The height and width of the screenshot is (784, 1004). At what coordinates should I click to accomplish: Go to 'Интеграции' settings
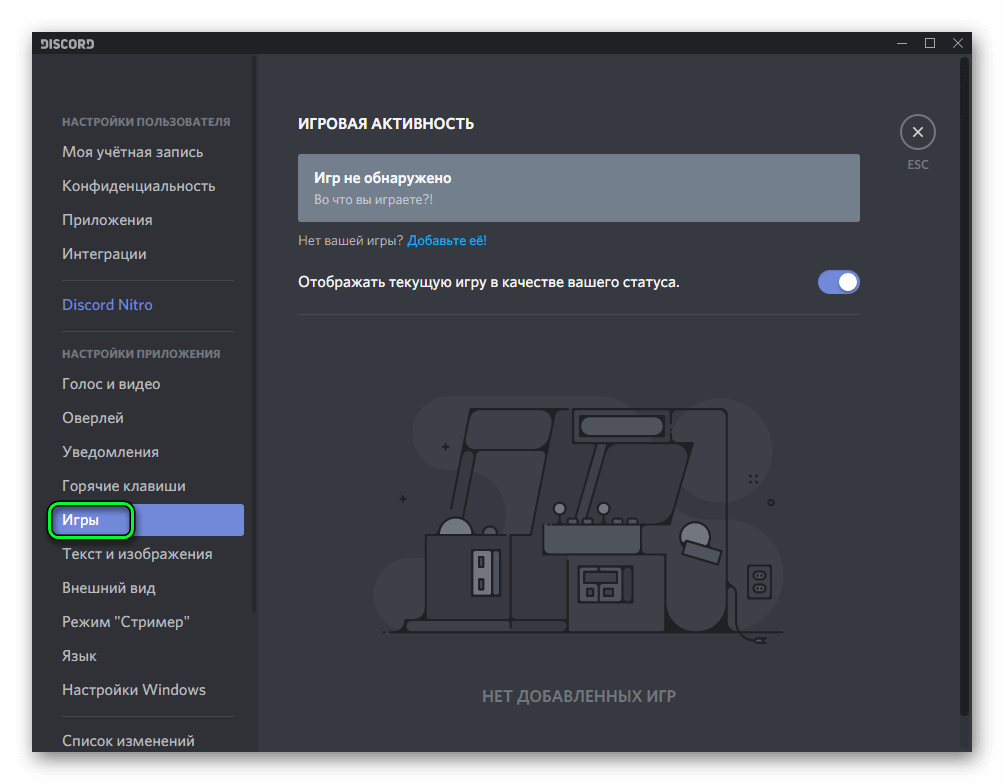tap(104, 254)
